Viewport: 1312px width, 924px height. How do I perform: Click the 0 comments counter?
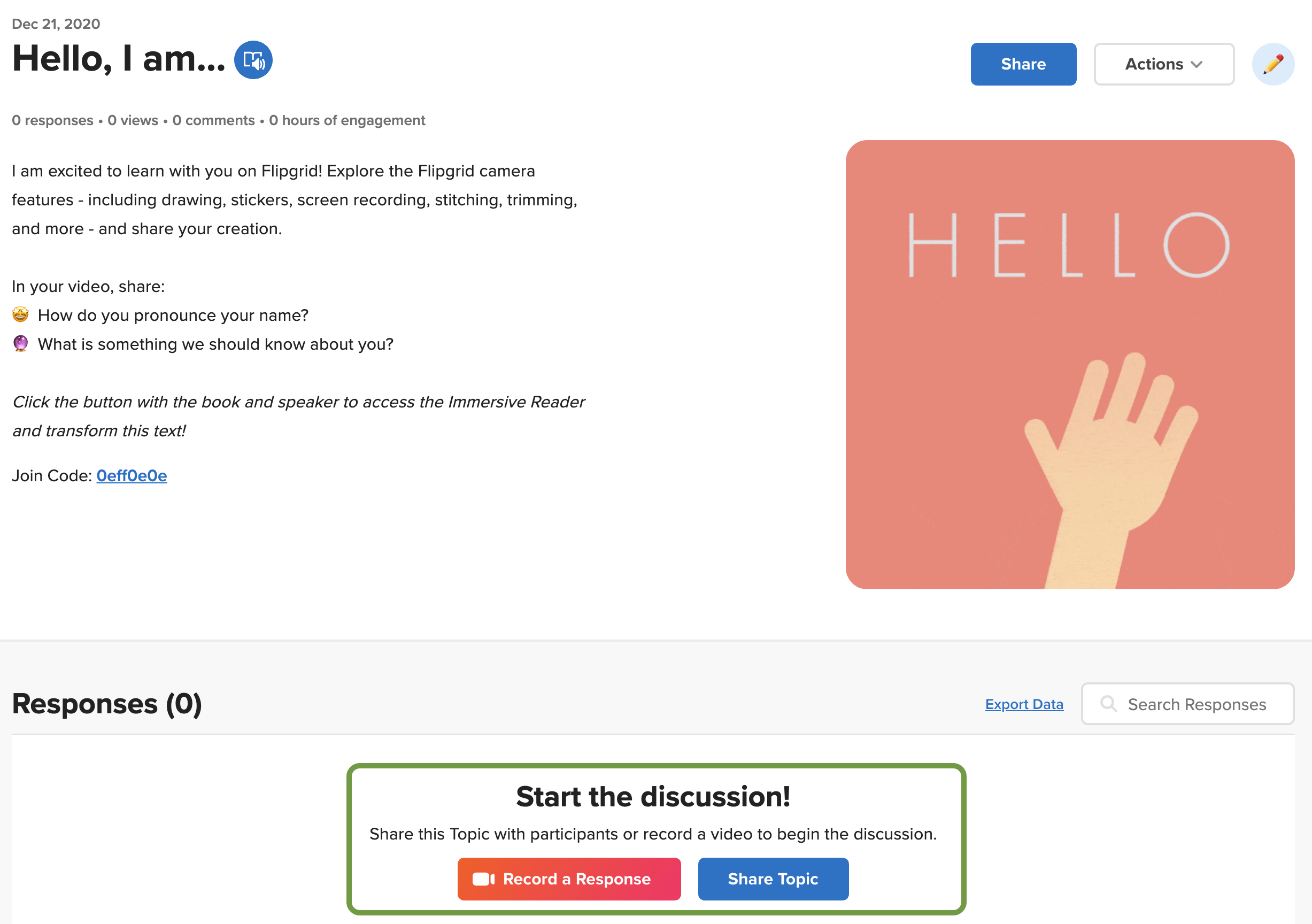(x=214, y=120)
